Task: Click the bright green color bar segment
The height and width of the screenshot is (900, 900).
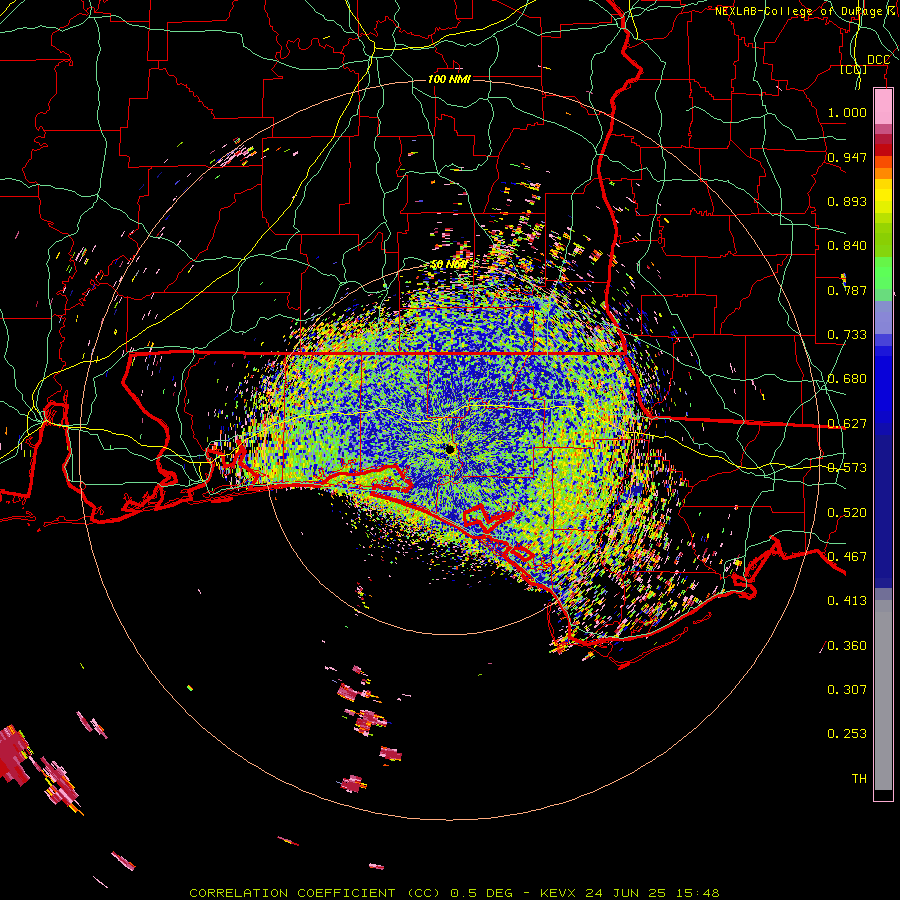Action: tap(883, 273)
